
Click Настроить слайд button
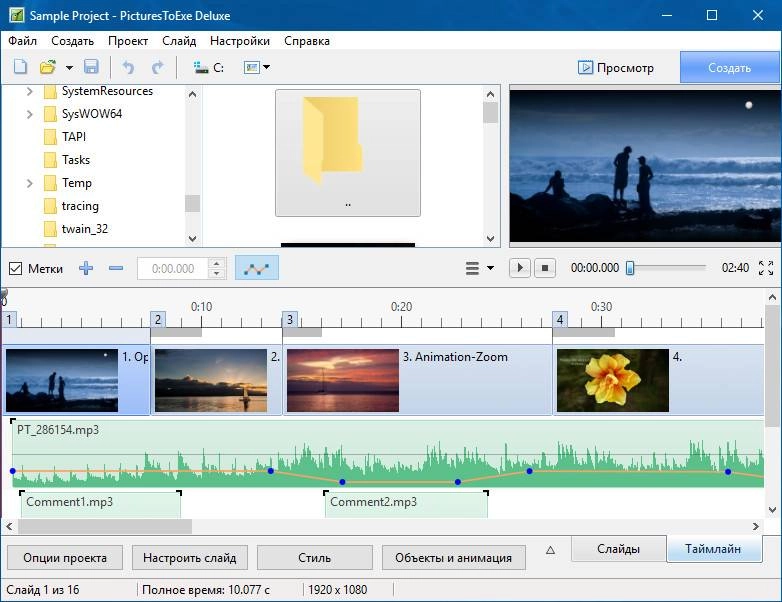click(190, 558)
